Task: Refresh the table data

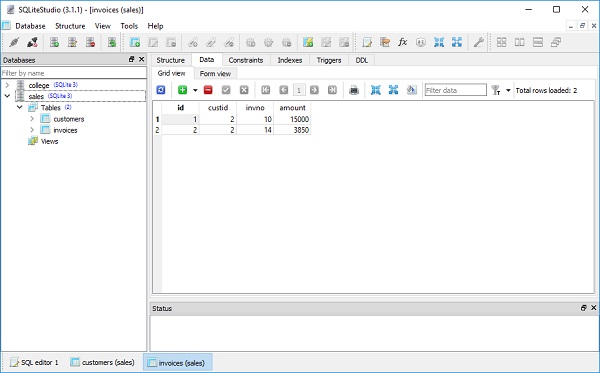Action: [161, 90]
